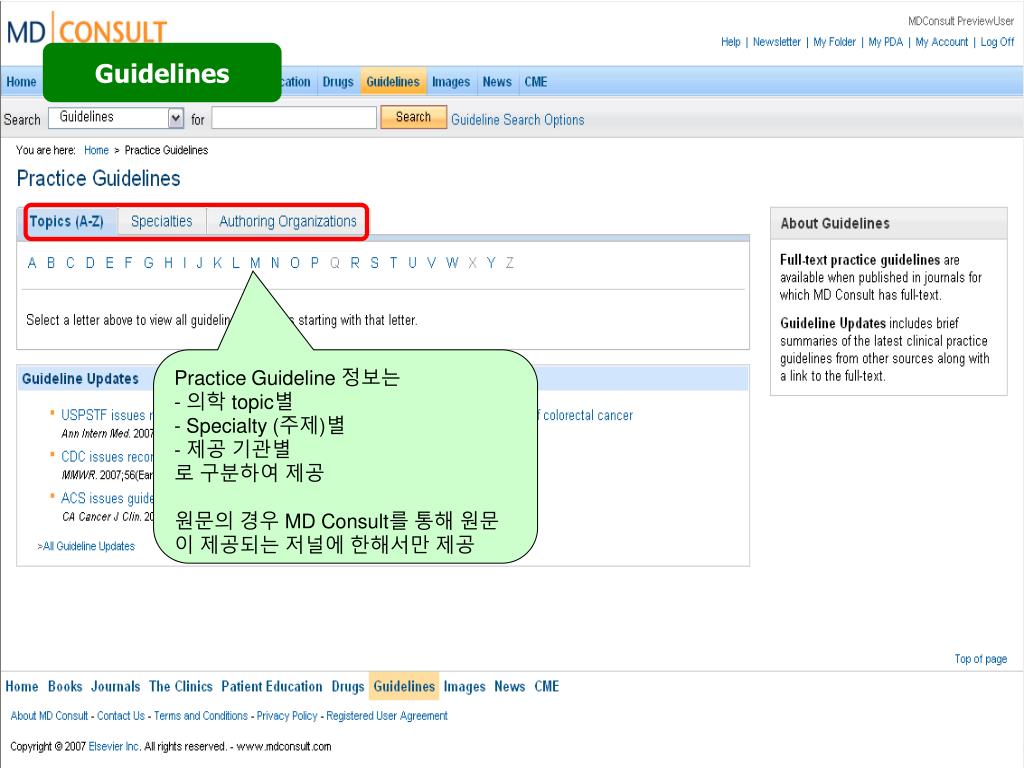The height and width of the screenshot is (768, 1024).
Task: Select the Guidelines tab in the top navigation bar
Action: pos(392,82)
